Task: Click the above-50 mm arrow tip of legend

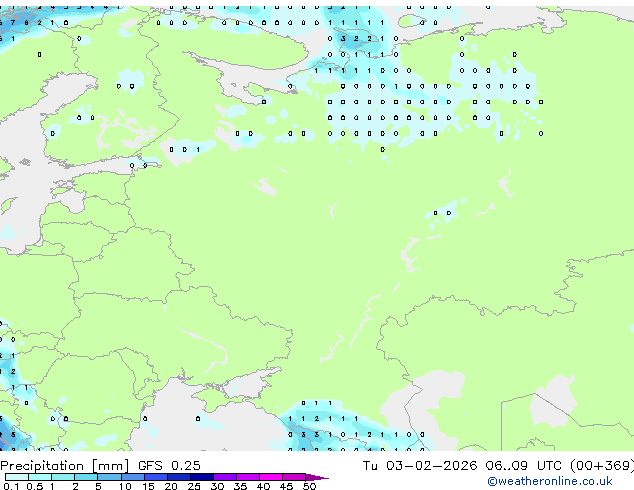Action: pos(317,477)
